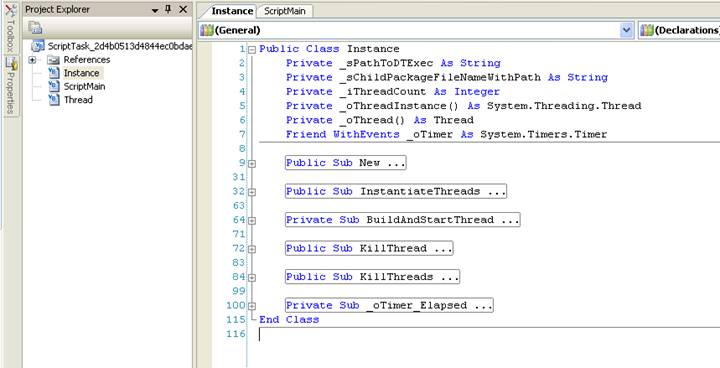
Task: Select the ScriptTask project node
Action: coord(119,46)
